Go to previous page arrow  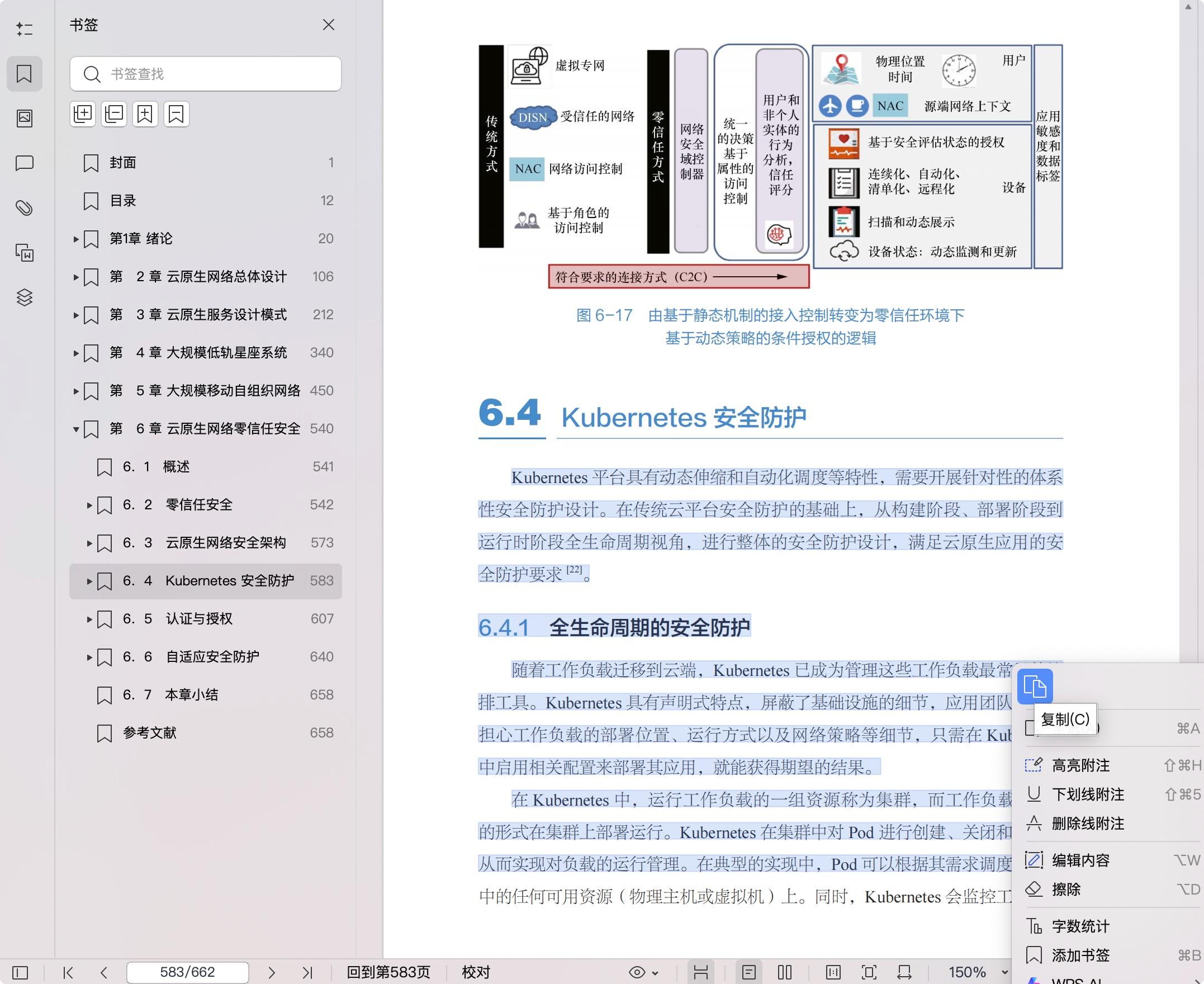(103, 972)
